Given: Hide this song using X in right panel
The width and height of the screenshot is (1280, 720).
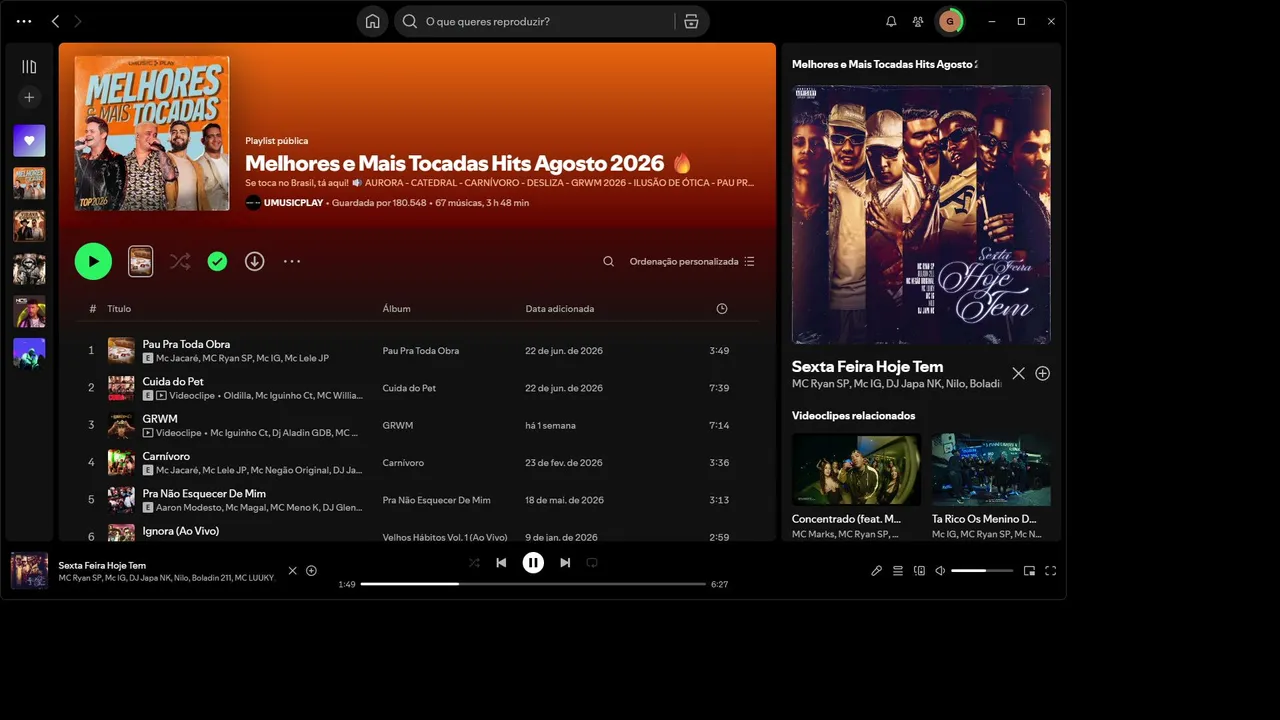Looking at the screenshot, I should click(1018, 373).
